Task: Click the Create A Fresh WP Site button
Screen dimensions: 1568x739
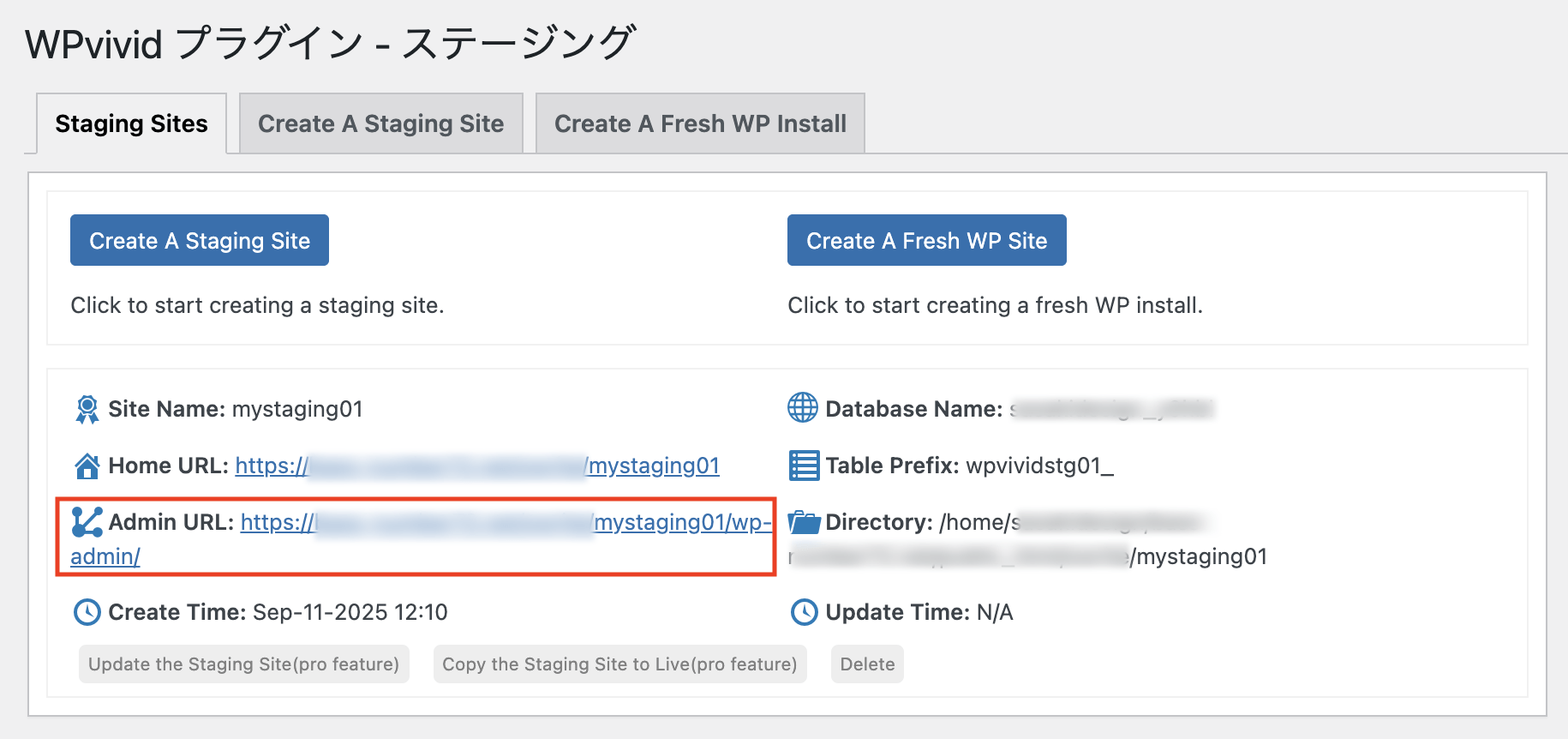Action: (x=927, y=240)
